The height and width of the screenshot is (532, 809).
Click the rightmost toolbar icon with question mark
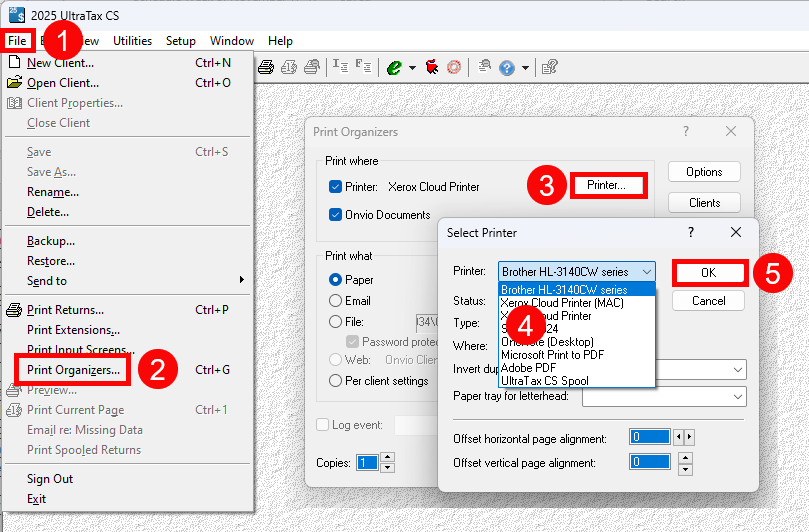pyautogui.click(x=549, y=67)
